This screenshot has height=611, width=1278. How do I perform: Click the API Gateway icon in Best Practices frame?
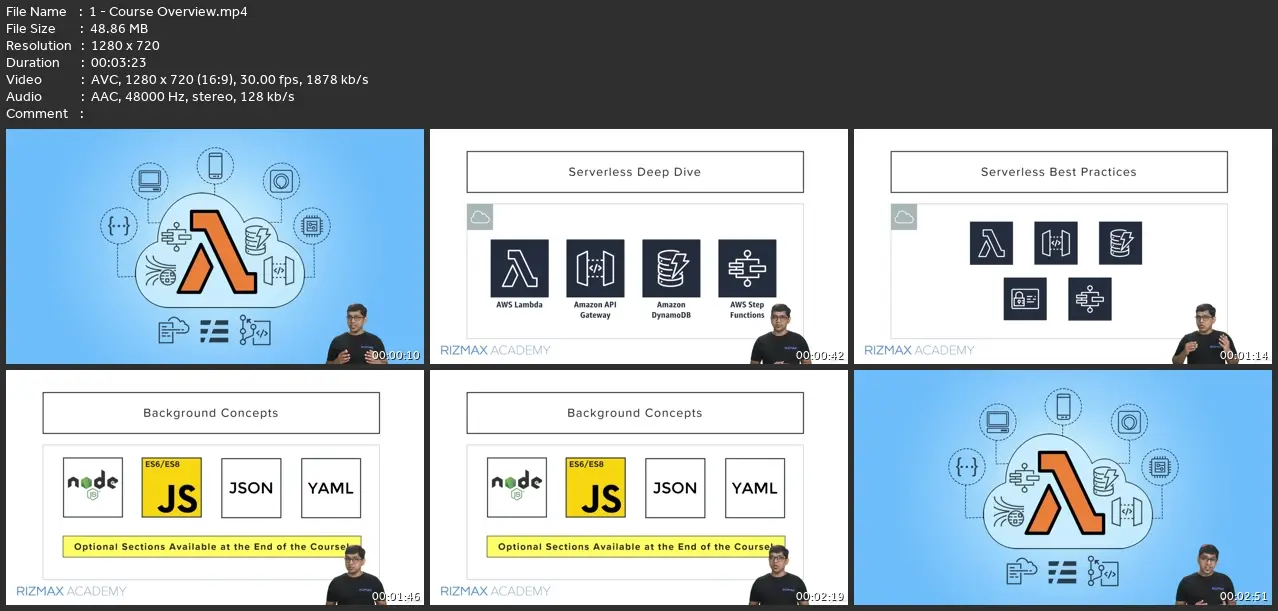pos(1056,243)
